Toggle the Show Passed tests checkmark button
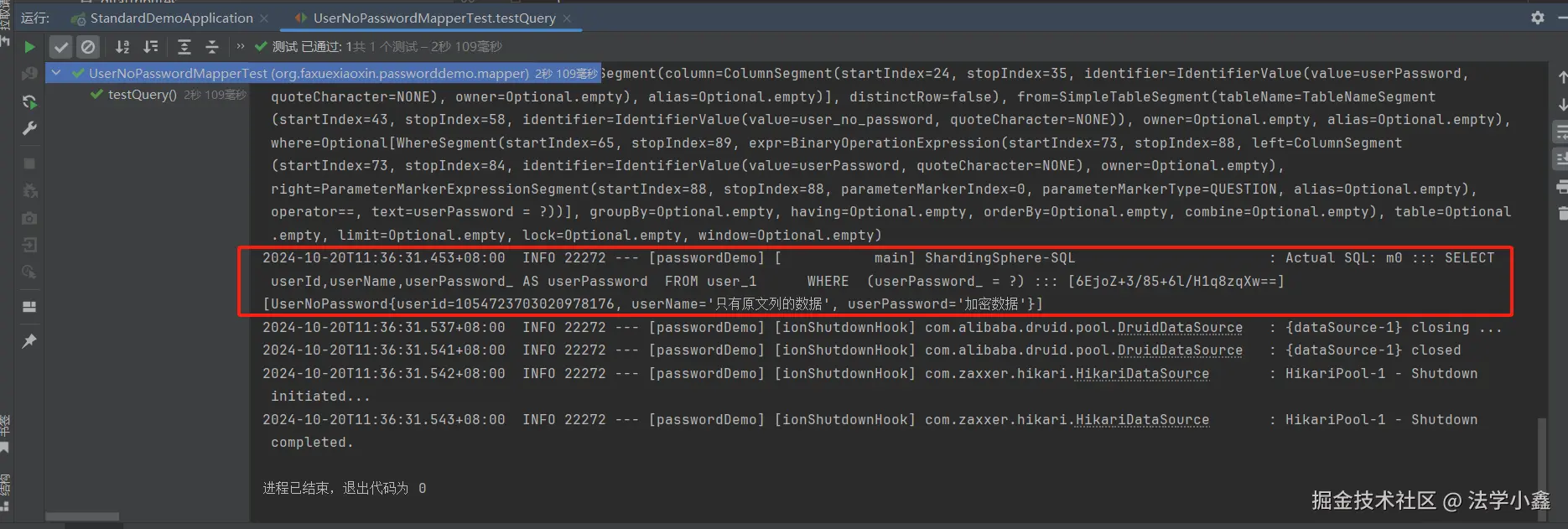 (x=60, y=47)
